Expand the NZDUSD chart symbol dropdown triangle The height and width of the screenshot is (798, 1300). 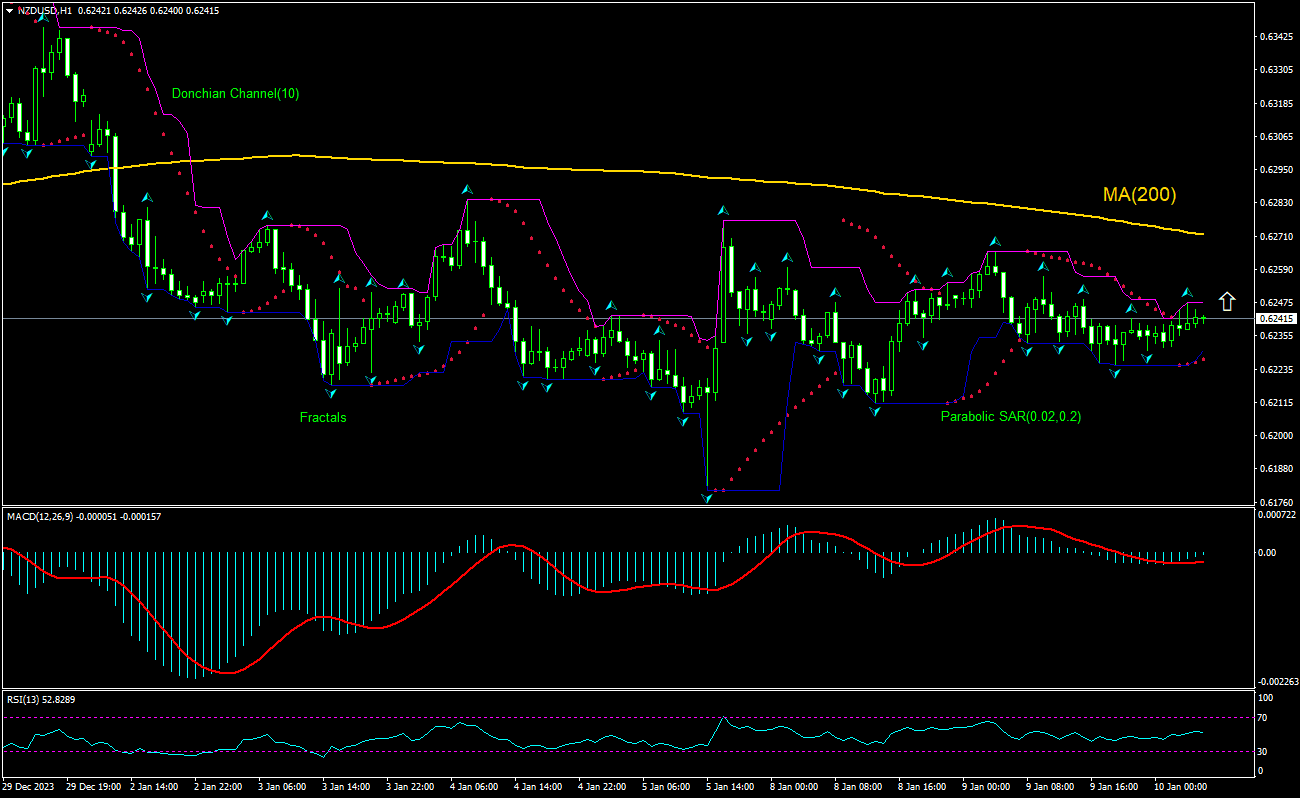click(10, 10)
